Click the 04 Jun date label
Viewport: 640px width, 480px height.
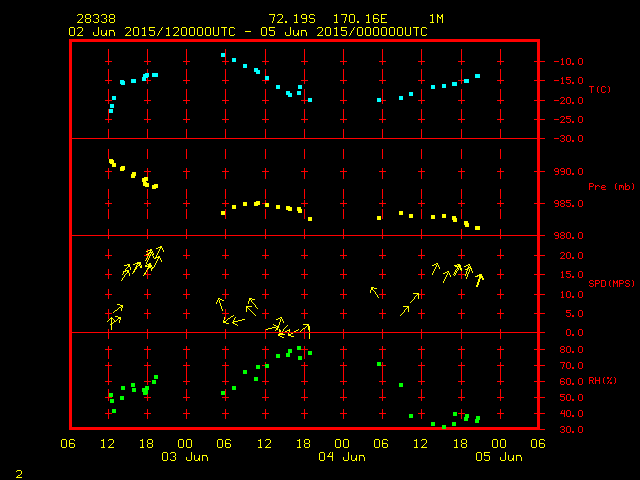pos(341,457)
